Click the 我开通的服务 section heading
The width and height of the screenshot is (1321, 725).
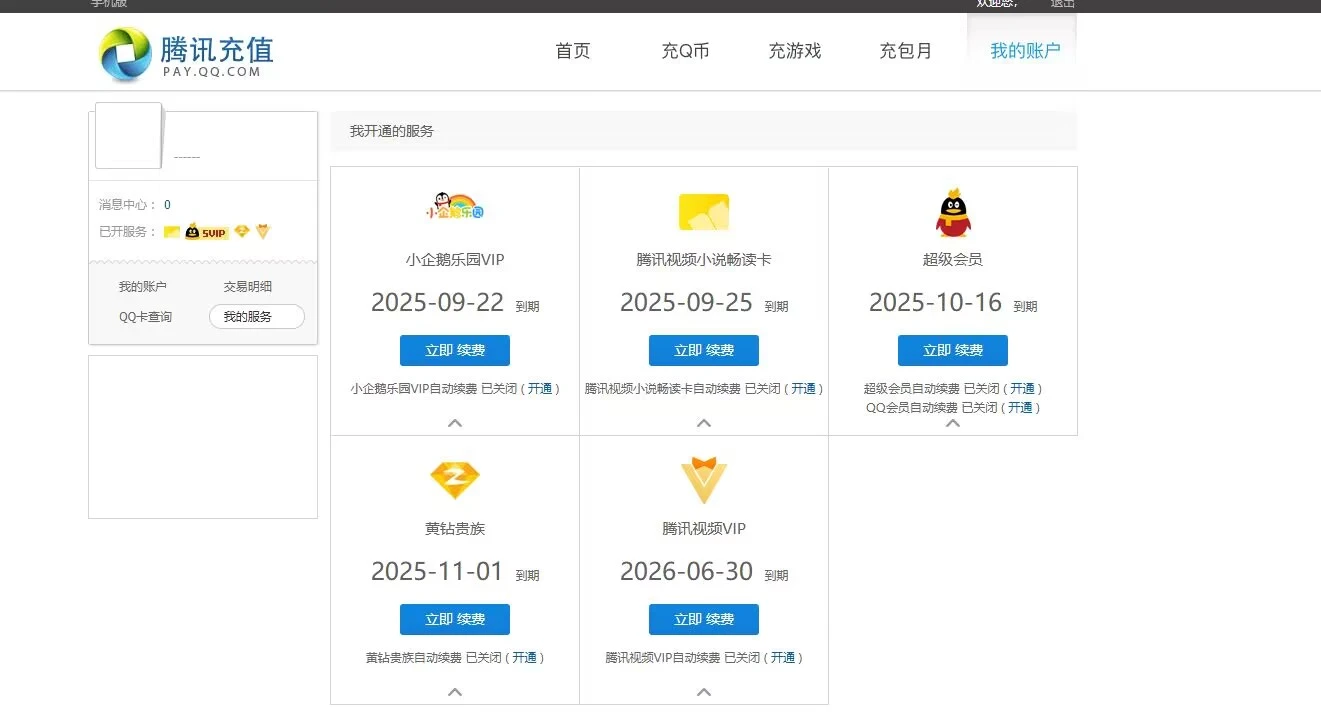tap(392, 131)
